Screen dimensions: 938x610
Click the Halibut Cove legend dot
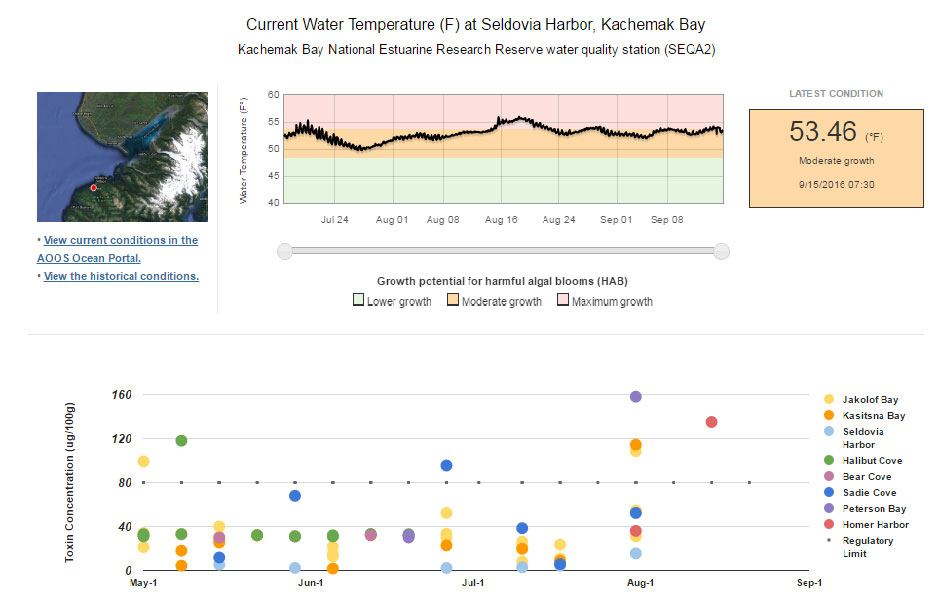827,460
